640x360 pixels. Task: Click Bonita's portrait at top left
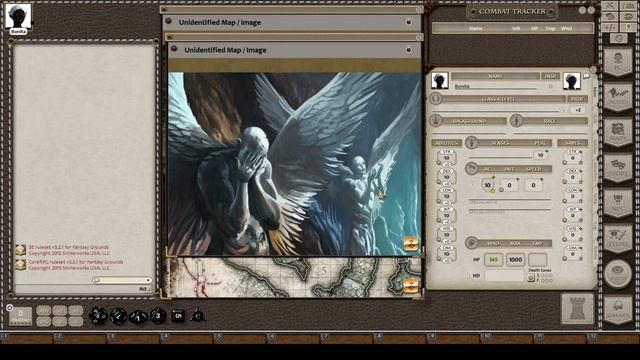[x=18, y=17]
